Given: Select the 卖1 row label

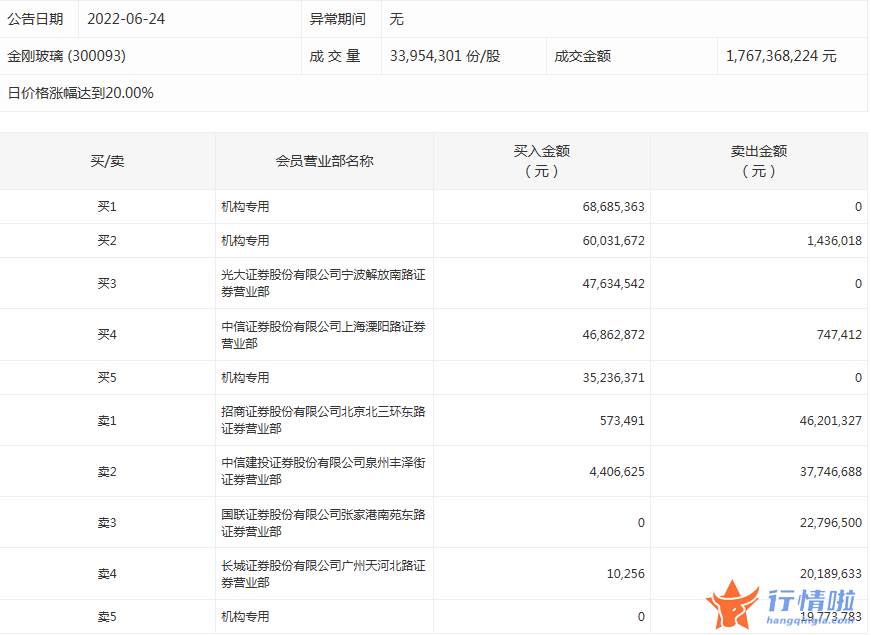Looking at the screenshot, I should coord(107,421).
